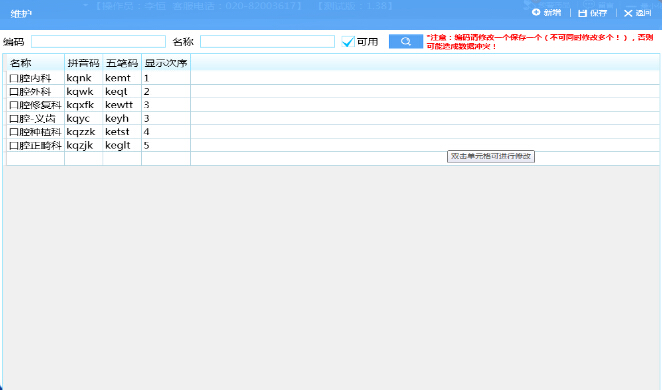Select the 口腔修复科 name cell
The height and width of the screenshot is (390, 662).
[35, 105]
